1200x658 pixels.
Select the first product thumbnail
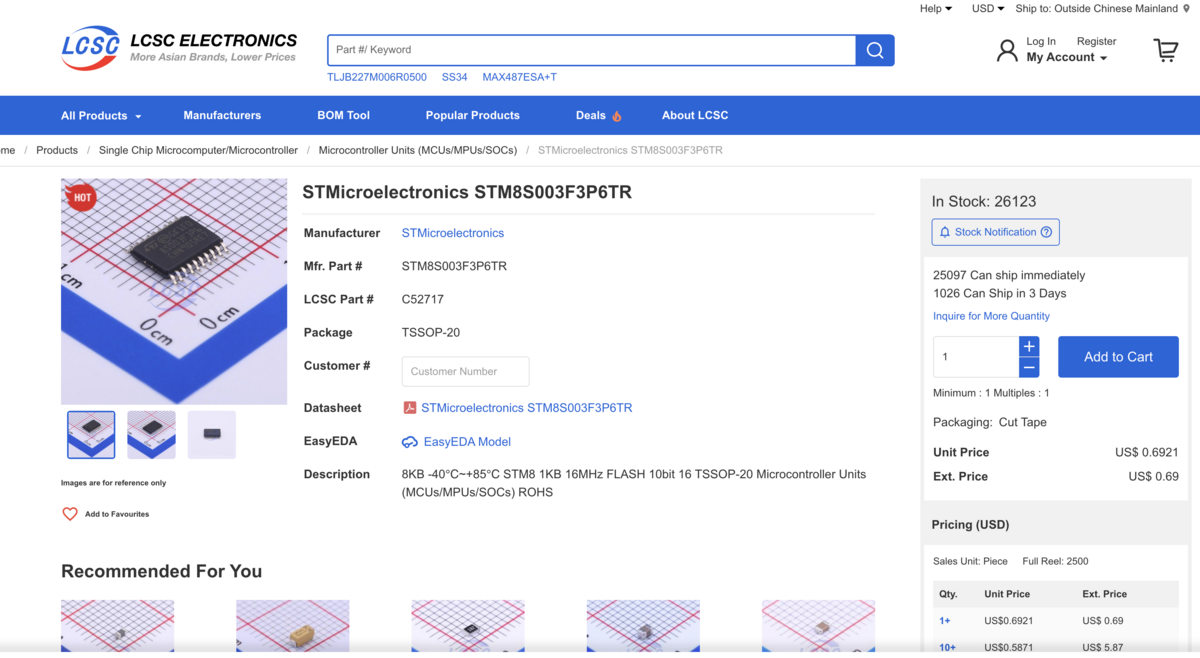pos(91,435)
